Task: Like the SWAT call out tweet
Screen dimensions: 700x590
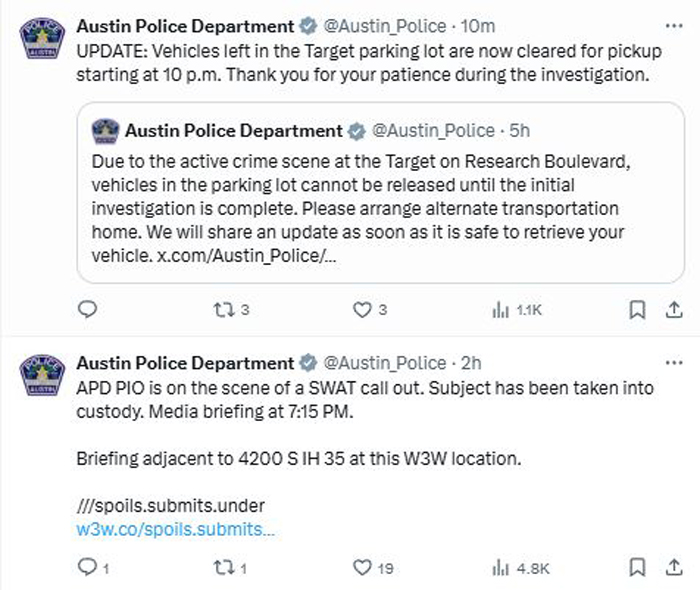Action: [373, 568]
